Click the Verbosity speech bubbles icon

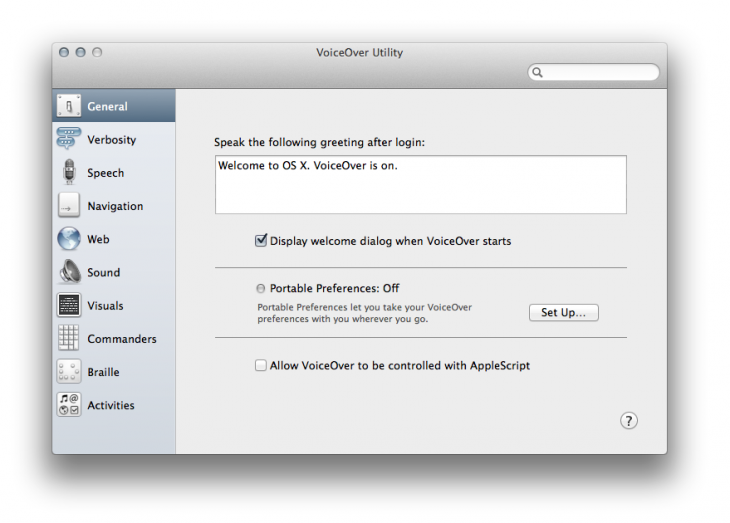pyautogui.click(x=69, y=138)
